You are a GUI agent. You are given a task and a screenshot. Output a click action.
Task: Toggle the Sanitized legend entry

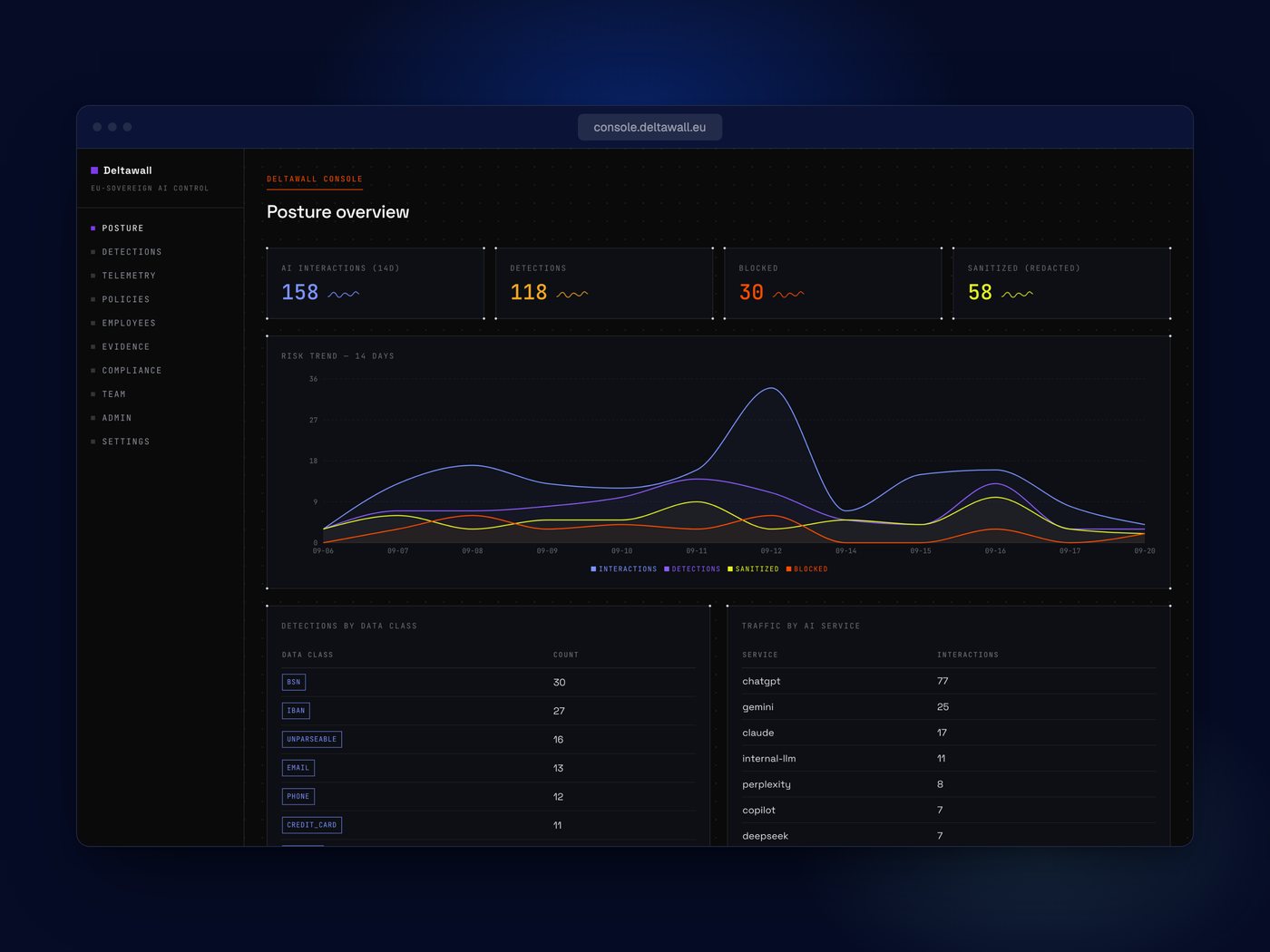pos(753,569)
